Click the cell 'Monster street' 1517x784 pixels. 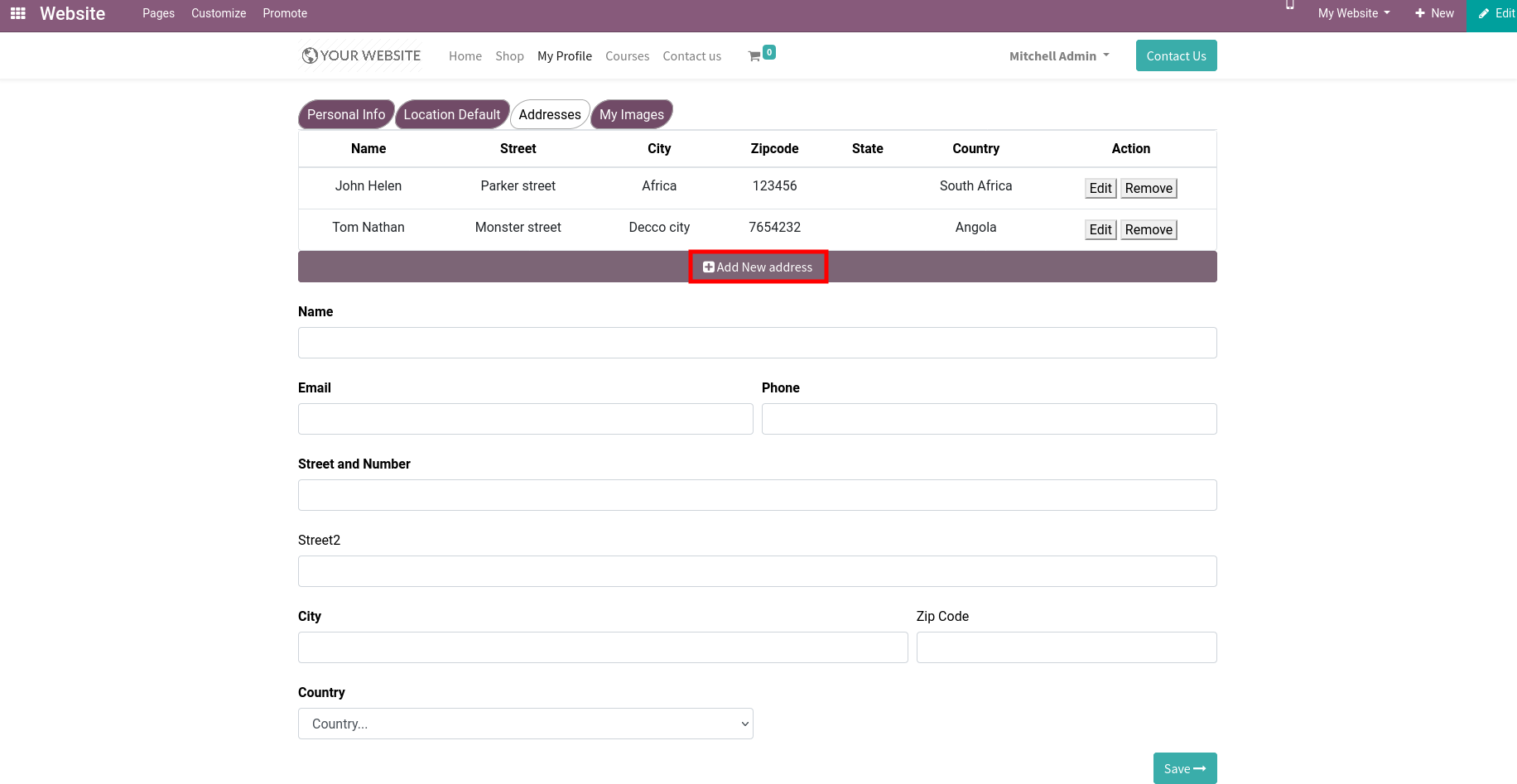[x=518, y=228]
